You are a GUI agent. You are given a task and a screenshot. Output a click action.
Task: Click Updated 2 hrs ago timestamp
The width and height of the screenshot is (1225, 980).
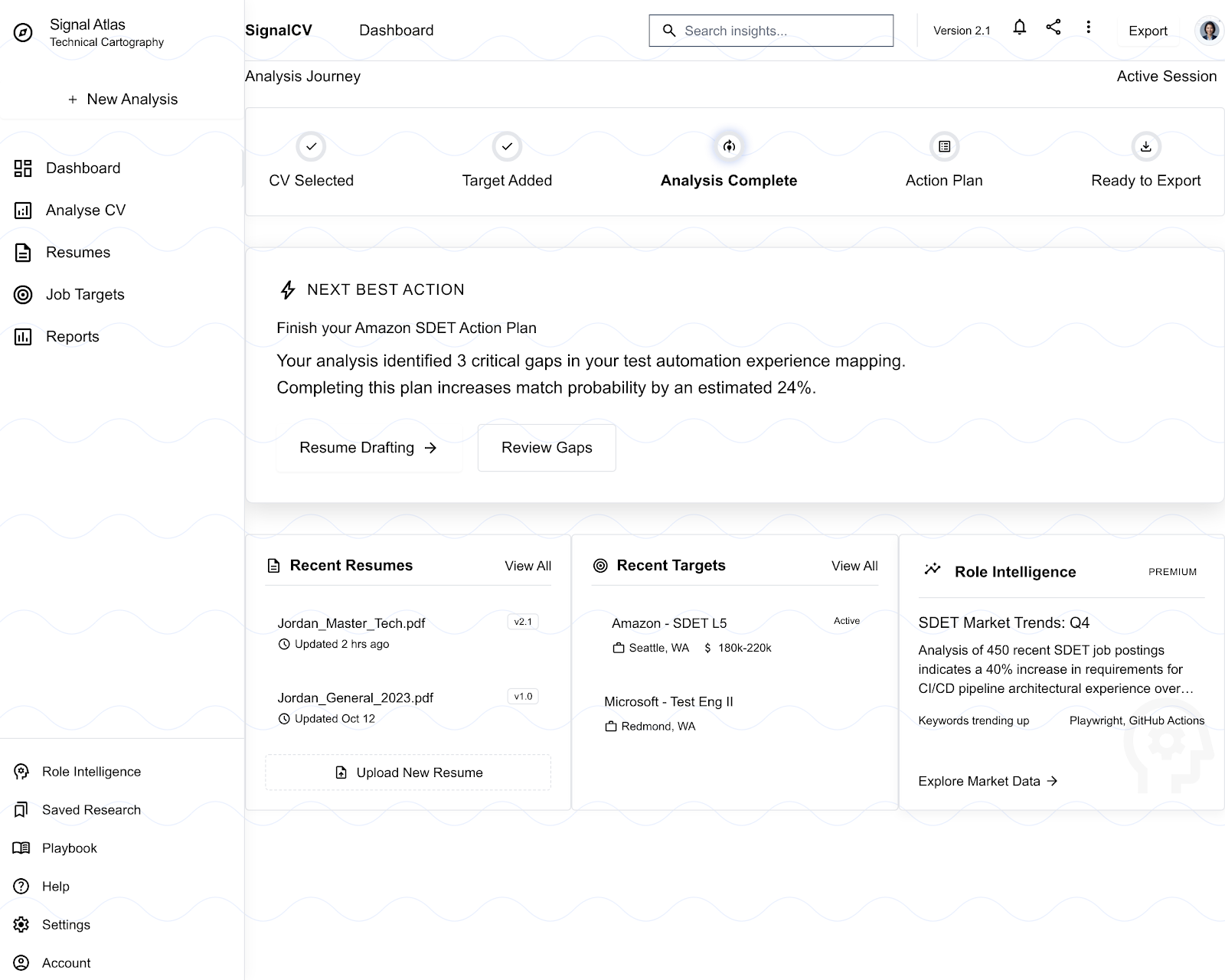[341, 644]
